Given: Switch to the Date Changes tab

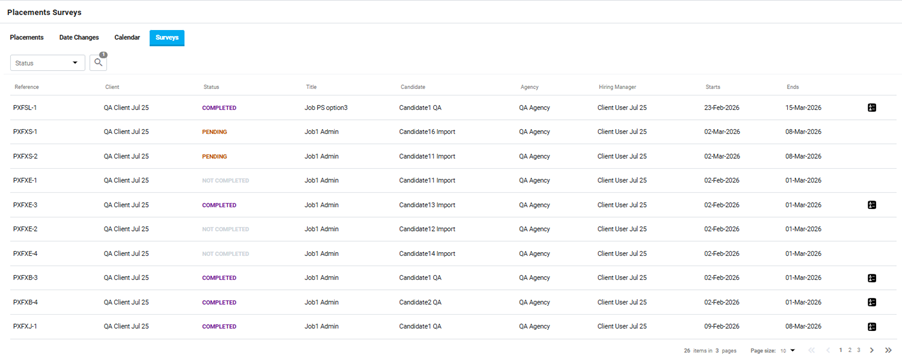Looking at the screenshot, I should click(79, 37).
